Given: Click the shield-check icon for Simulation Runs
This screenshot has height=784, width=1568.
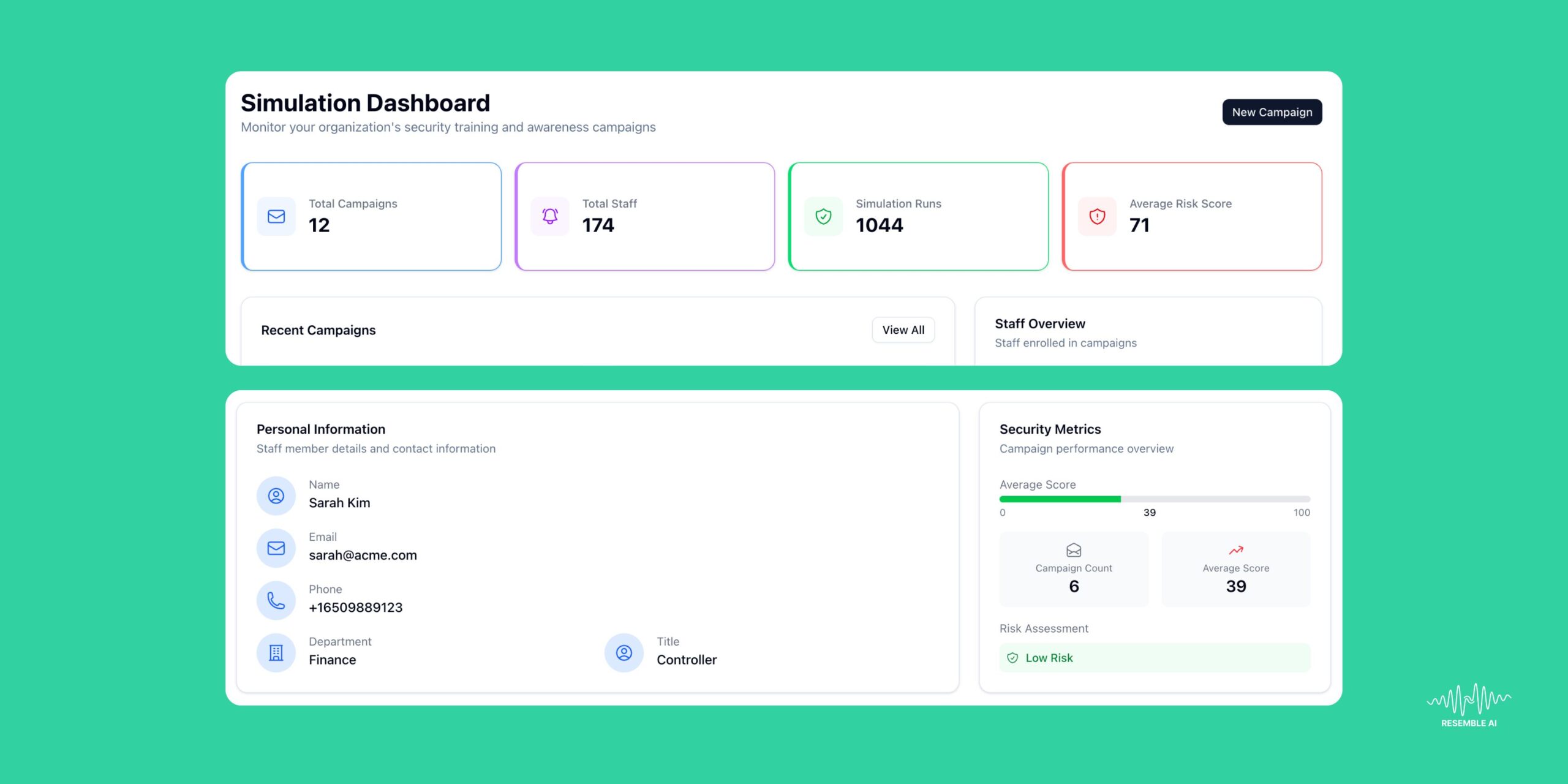Looking at the screenshot, I should pyautogui.click(x=823, y=216).
